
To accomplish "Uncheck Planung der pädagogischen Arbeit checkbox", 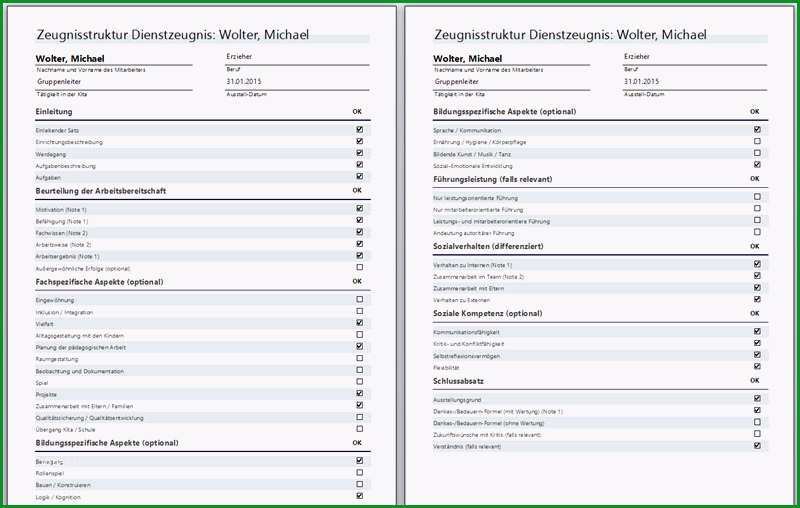I will coord(360,346).
